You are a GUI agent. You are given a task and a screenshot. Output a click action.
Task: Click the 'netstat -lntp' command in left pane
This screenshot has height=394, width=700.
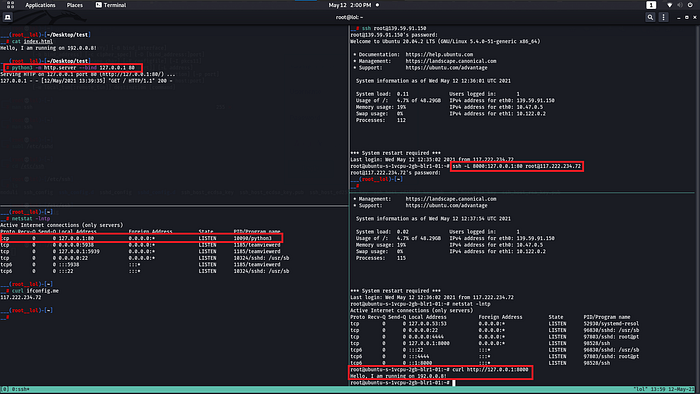coord(31,219)
